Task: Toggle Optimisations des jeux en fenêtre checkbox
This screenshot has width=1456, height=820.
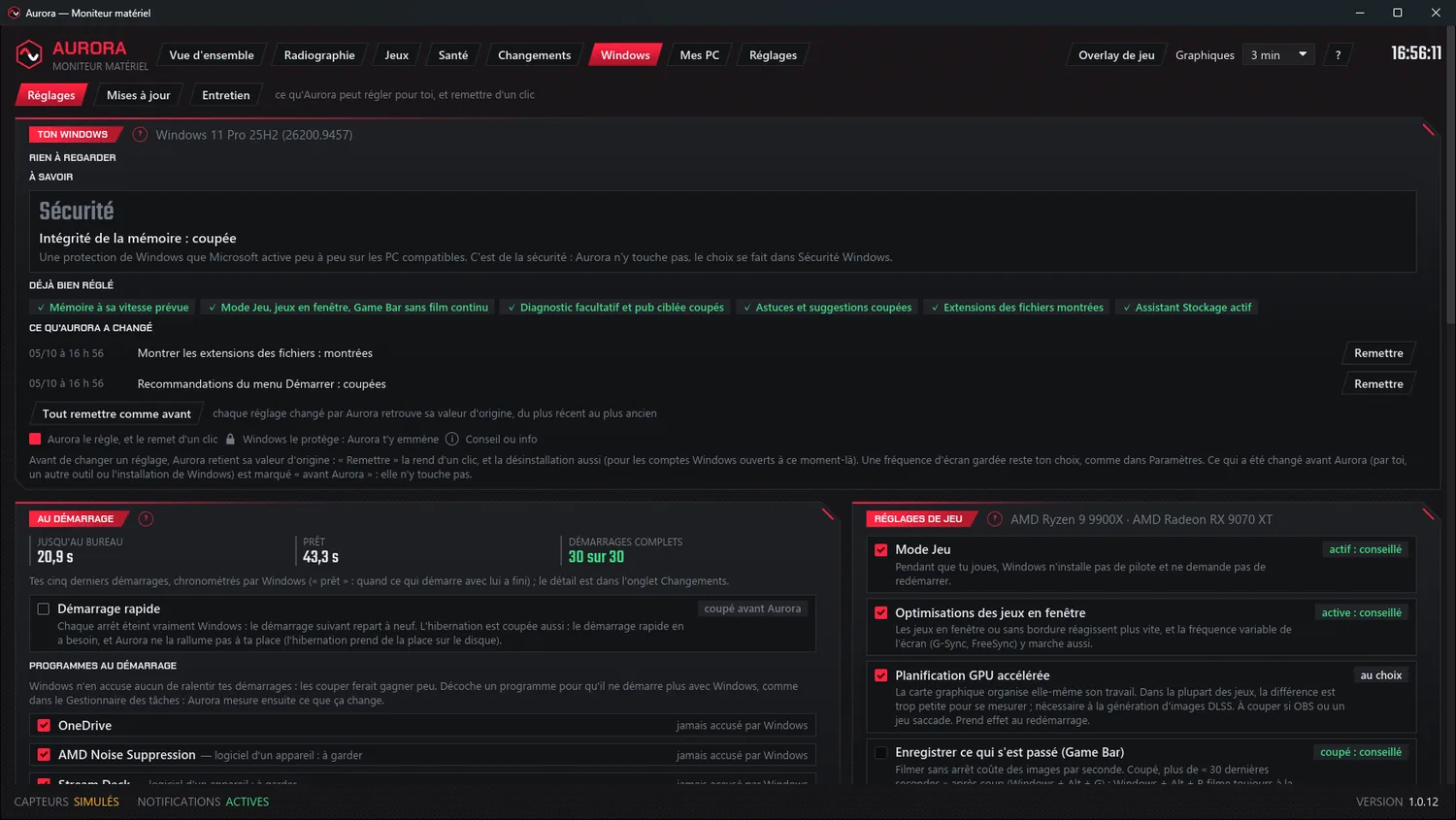Action: tap(881, 613)
